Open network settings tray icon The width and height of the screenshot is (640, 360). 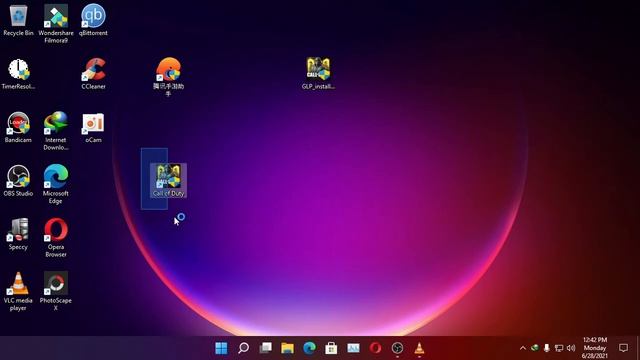pyautogui.click(x=559, y=348)
